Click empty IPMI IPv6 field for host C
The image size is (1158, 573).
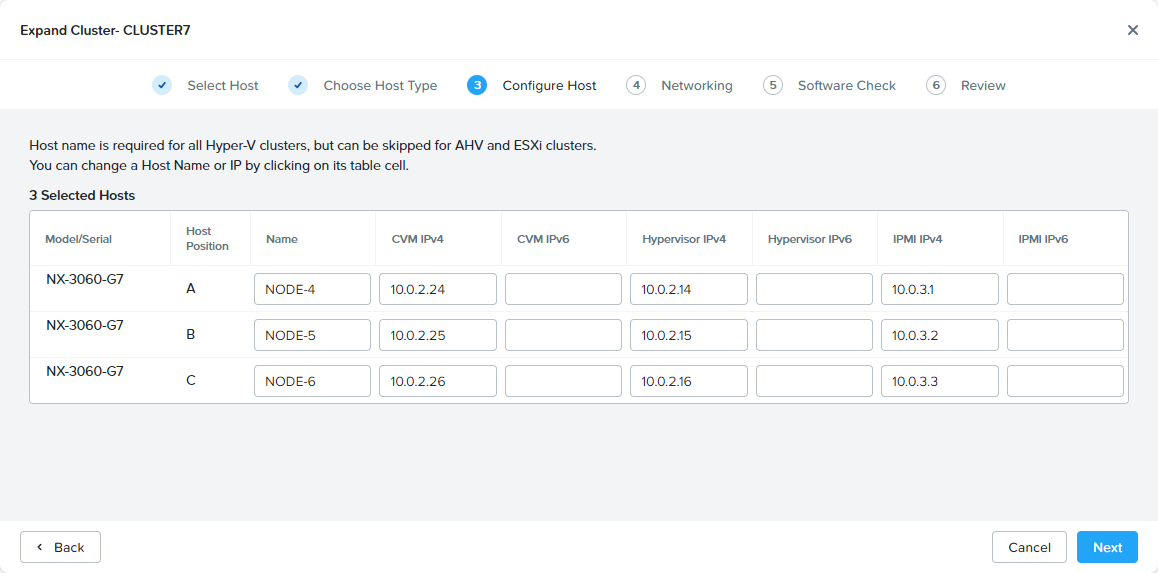pos(1065,381)
